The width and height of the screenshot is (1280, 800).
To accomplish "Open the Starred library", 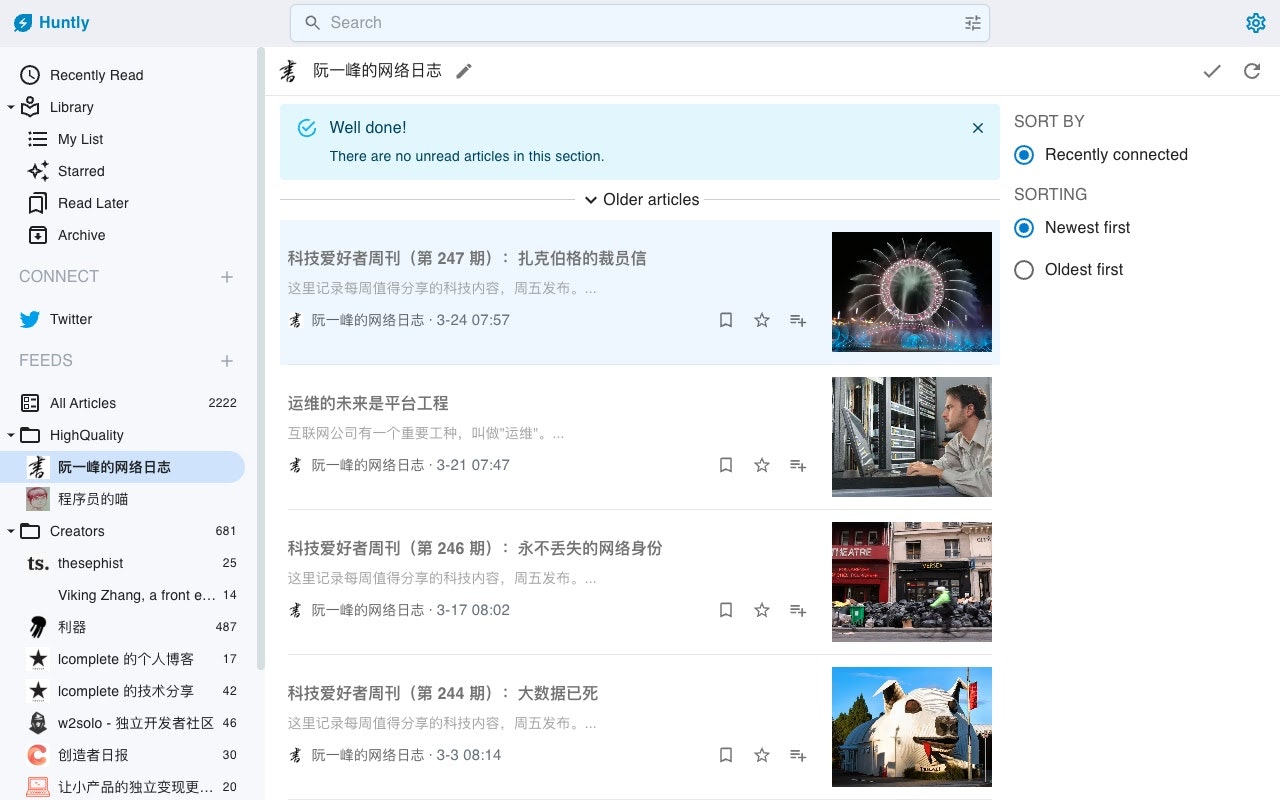I will [124, 171].
